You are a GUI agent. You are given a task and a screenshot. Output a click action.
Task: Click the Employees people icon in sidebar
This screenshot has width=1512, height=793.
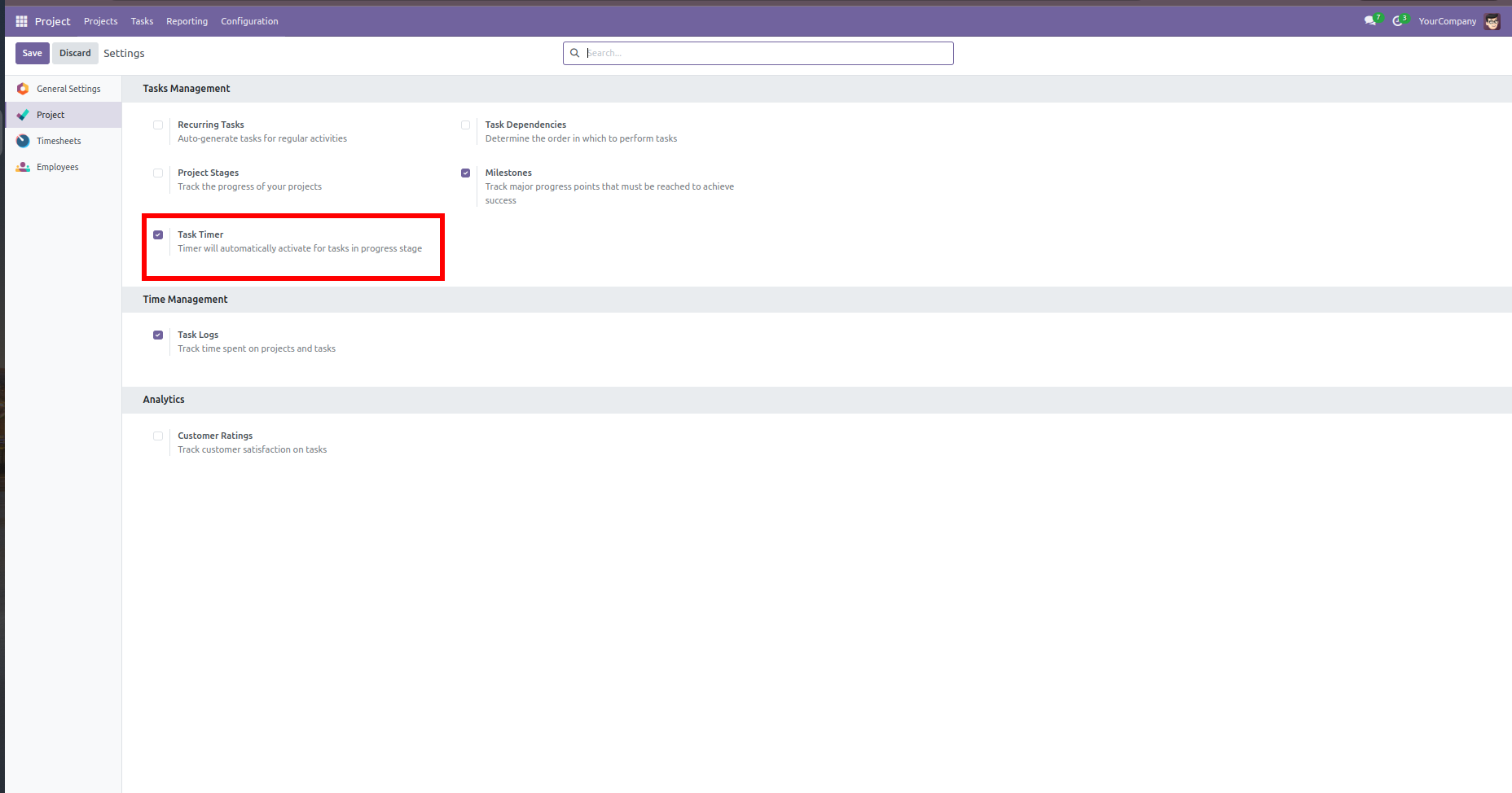click(23, 167)
